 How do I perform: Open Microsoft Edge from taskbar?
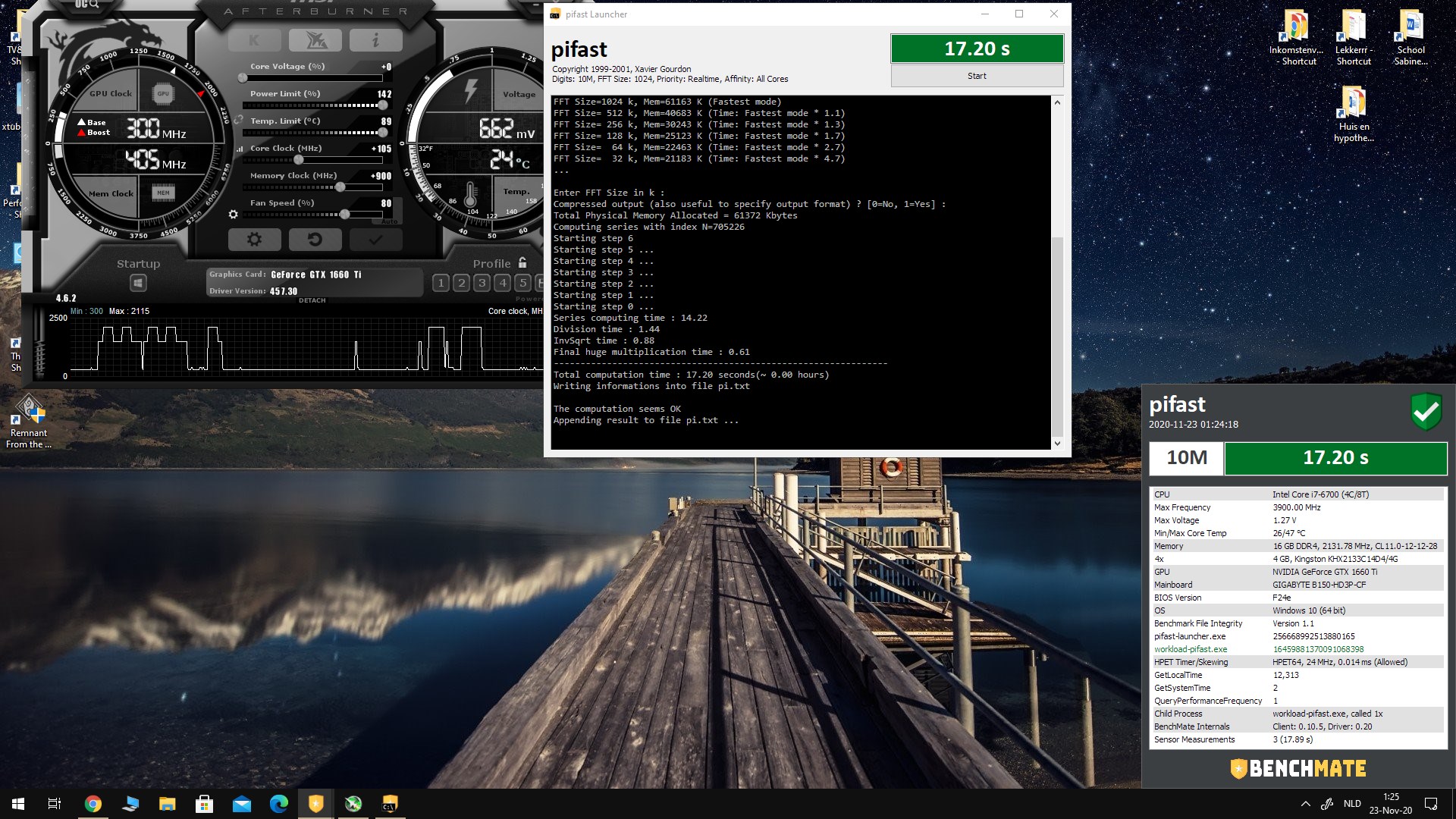coord(279,804)
